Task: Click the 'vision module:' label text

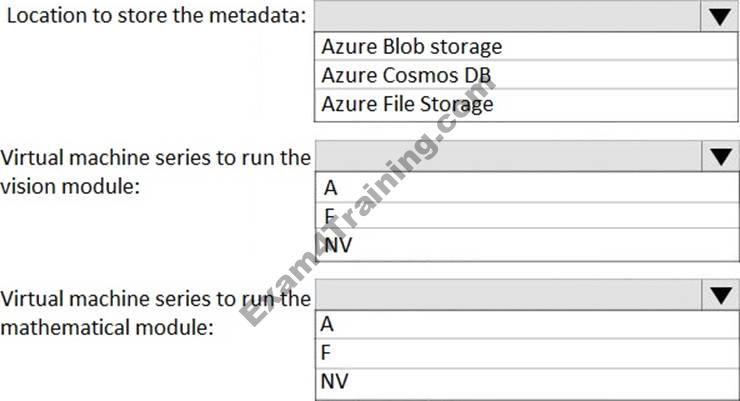Action: pyautogui.click(x=68, y=186)
